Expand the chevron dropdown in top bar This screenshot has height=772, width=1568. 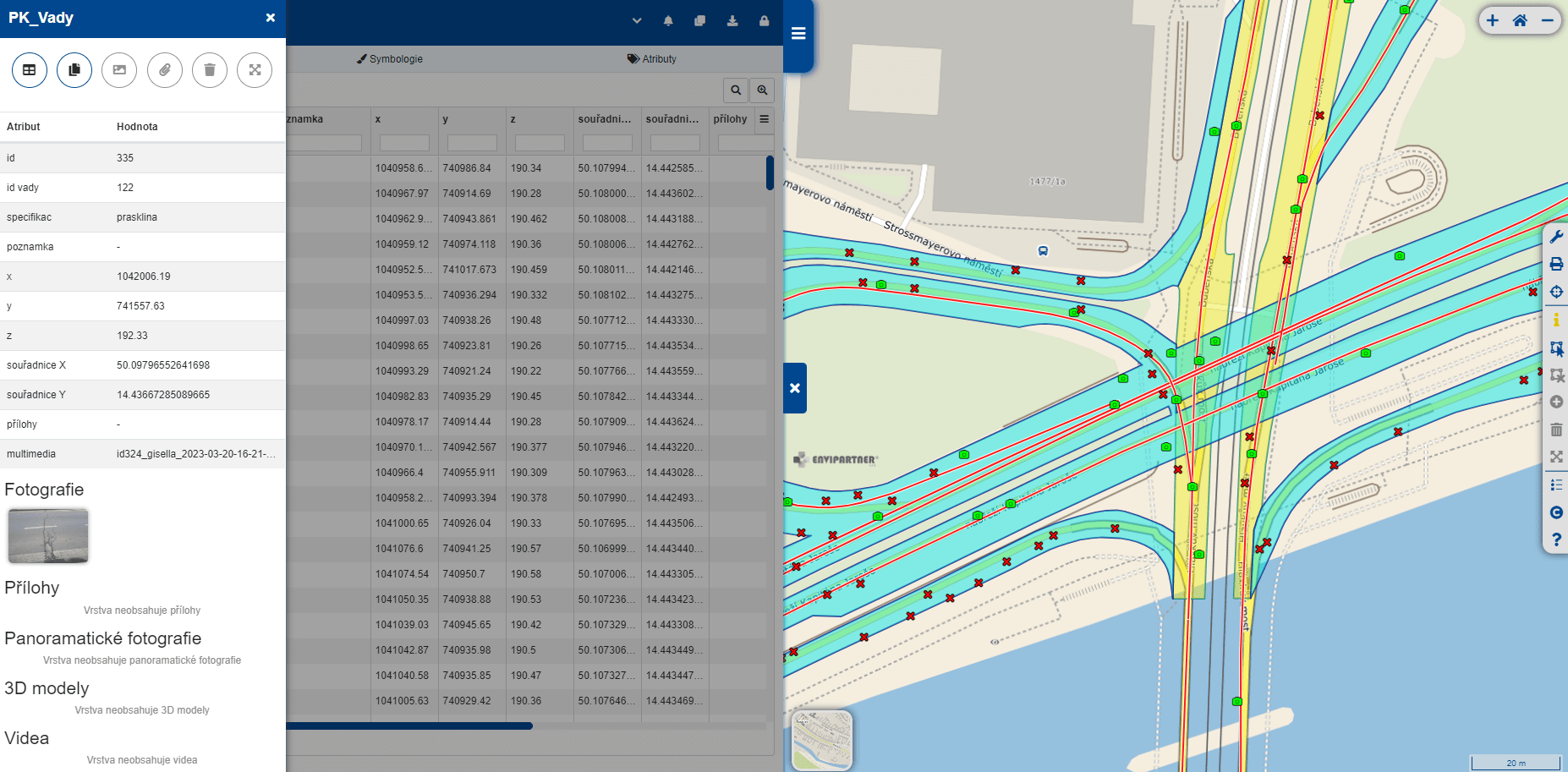click(x=637, y=21)
